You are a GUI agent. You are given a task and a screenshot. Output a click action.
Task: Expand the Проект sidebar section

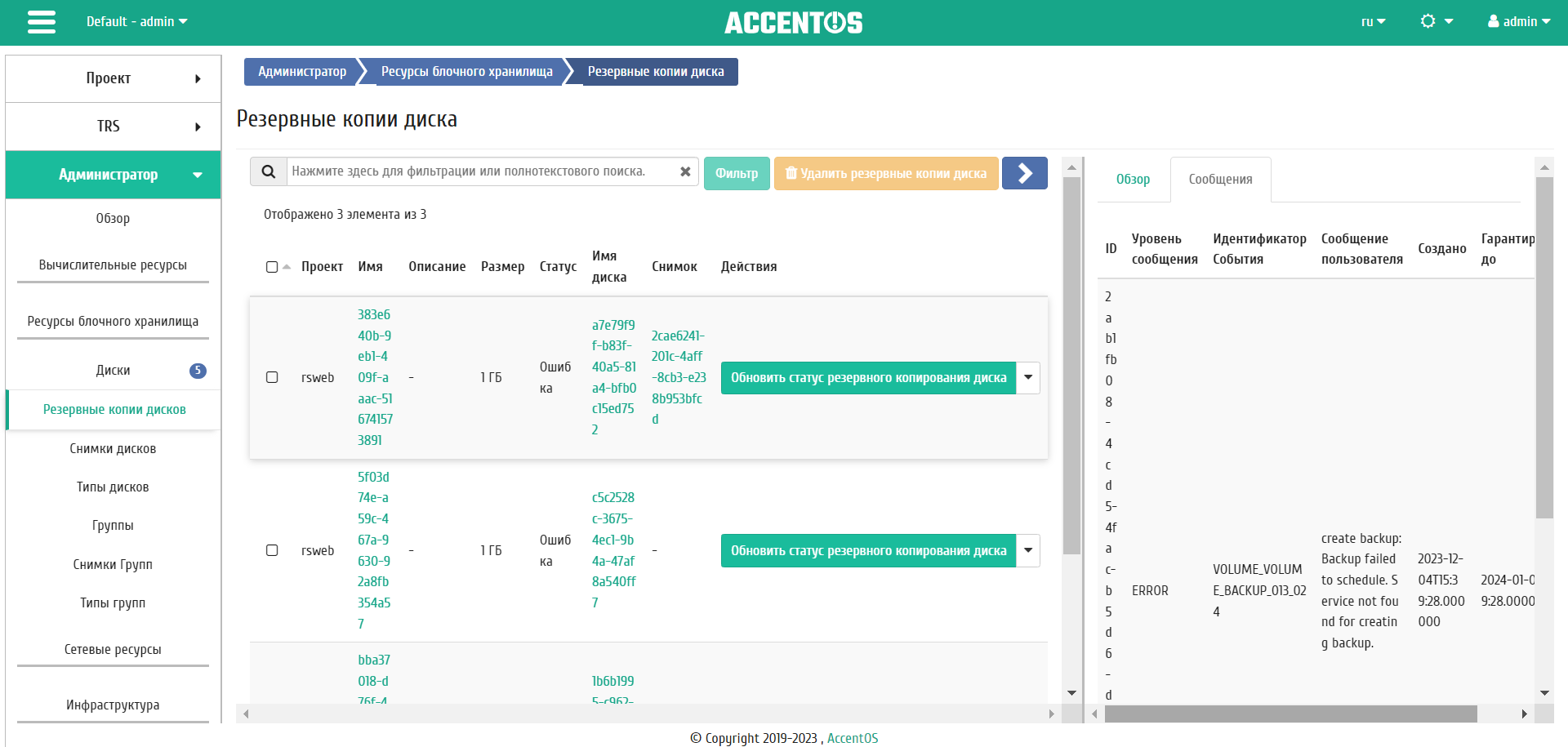pos(113,78)
